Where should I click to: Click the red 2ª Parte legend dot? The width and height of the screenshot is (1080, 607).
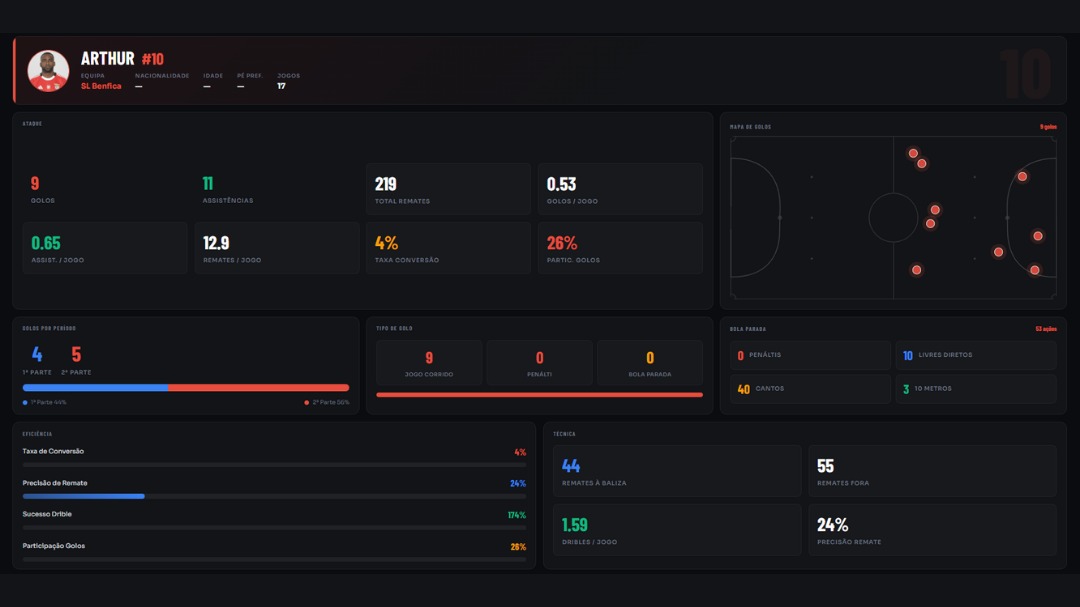[306, 403]
